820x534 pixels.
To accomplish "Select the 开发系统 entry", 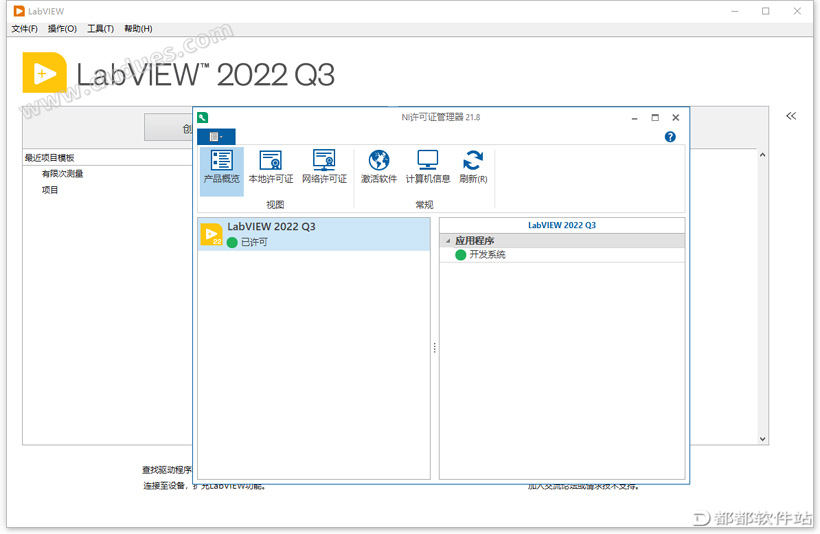I will [487, 255].
